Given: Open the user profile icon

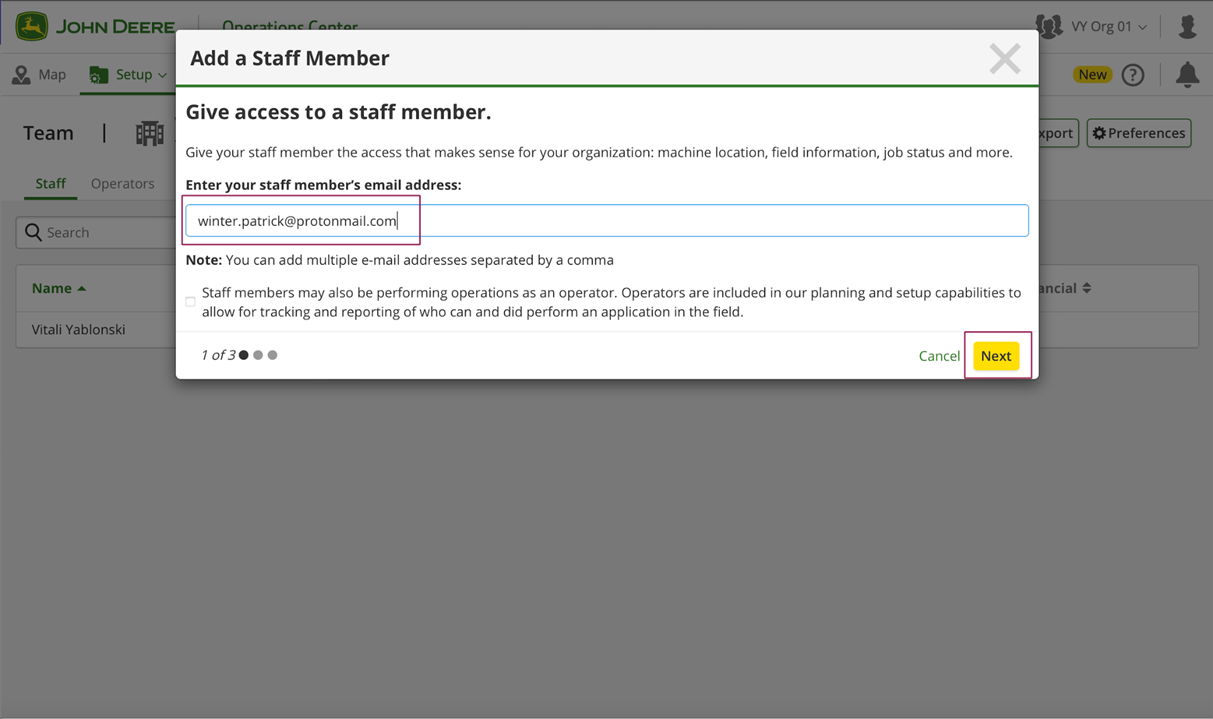Looking at the screenshot, I should [1187, 27].
